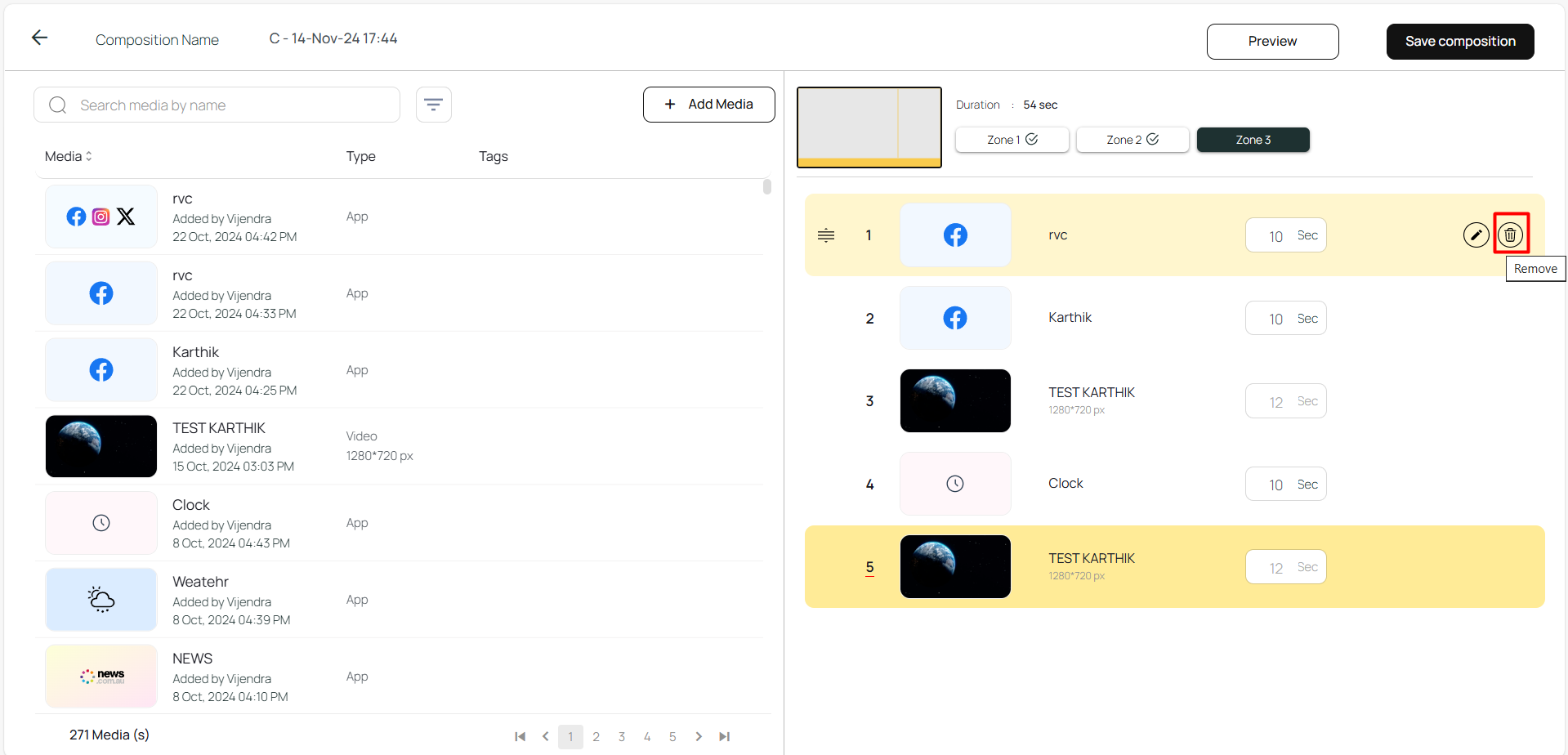Jump to first media page icon

click(520, 736)
